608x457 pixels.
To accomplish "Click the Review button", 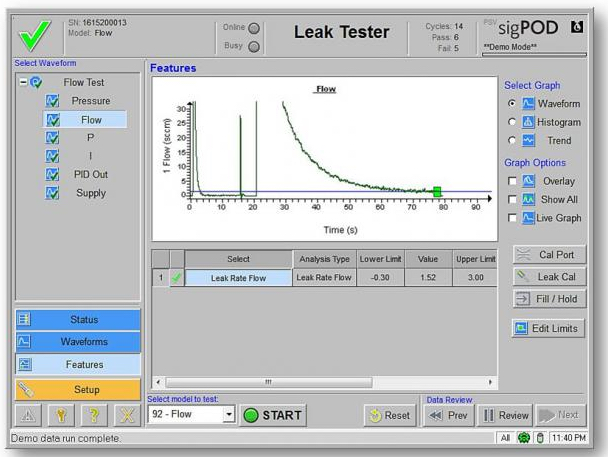I will point(506,416).
